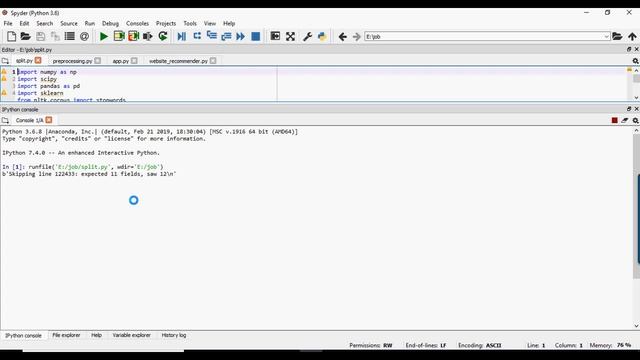Open the Projects menu

(x=166, y=24)
